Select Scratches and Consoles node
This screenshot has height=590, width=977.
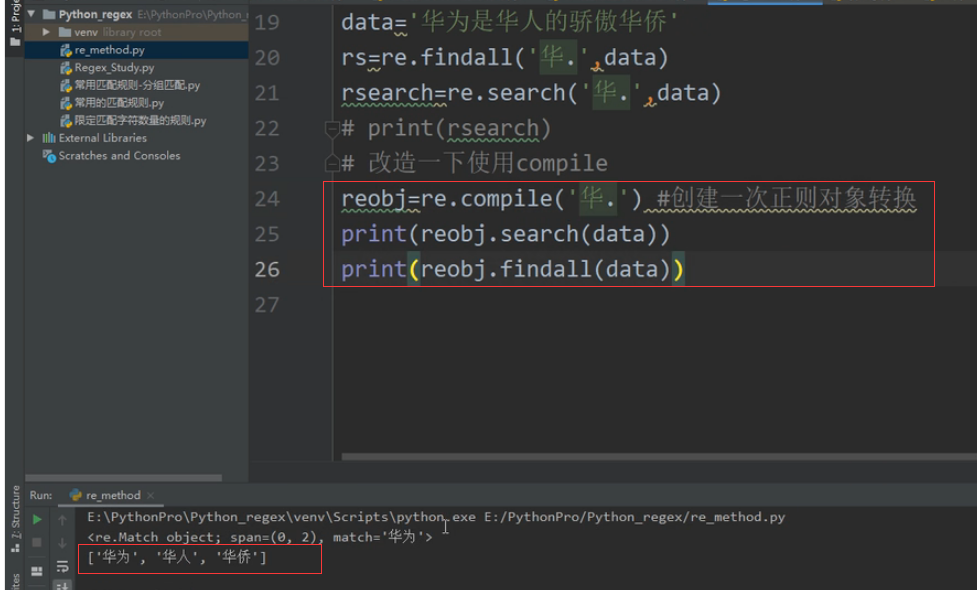(119, 156)
